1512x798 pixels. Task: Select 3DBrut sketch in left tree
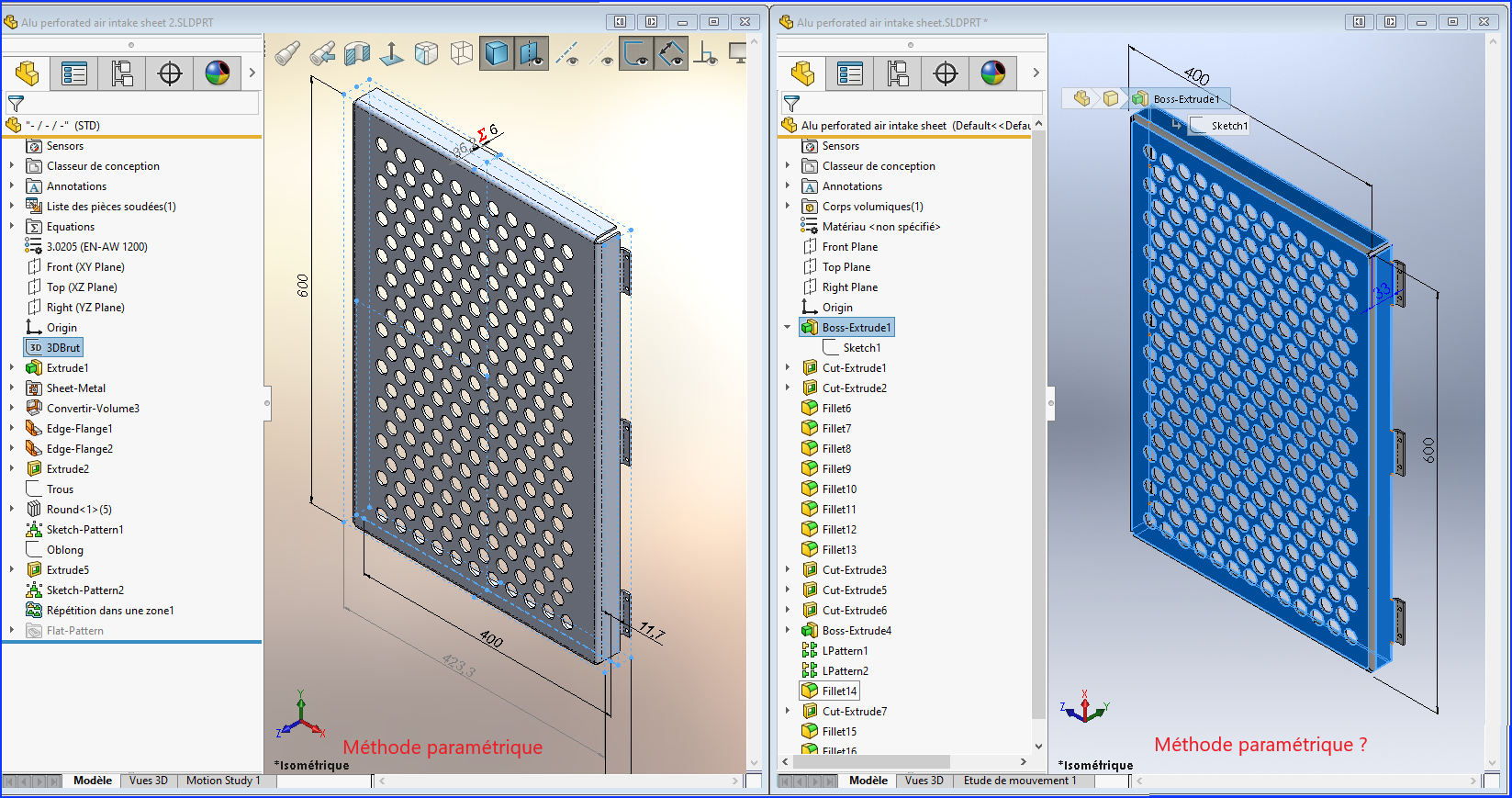coord(53,348)
